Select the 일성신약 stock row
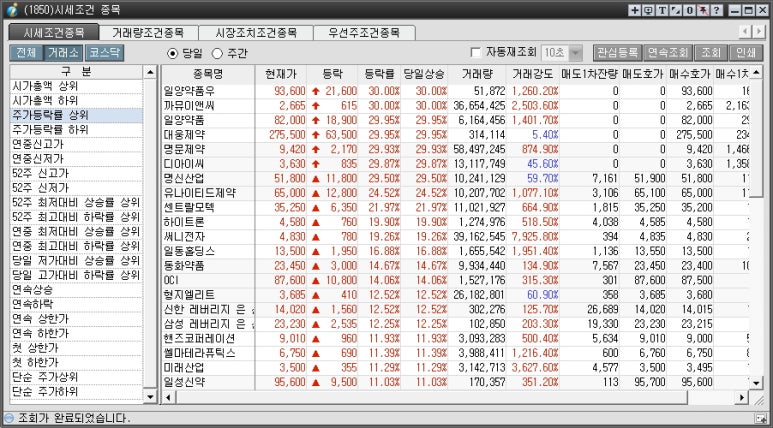Image resolution: width=773 pixels, height=428 pixels. pos(456,382)
